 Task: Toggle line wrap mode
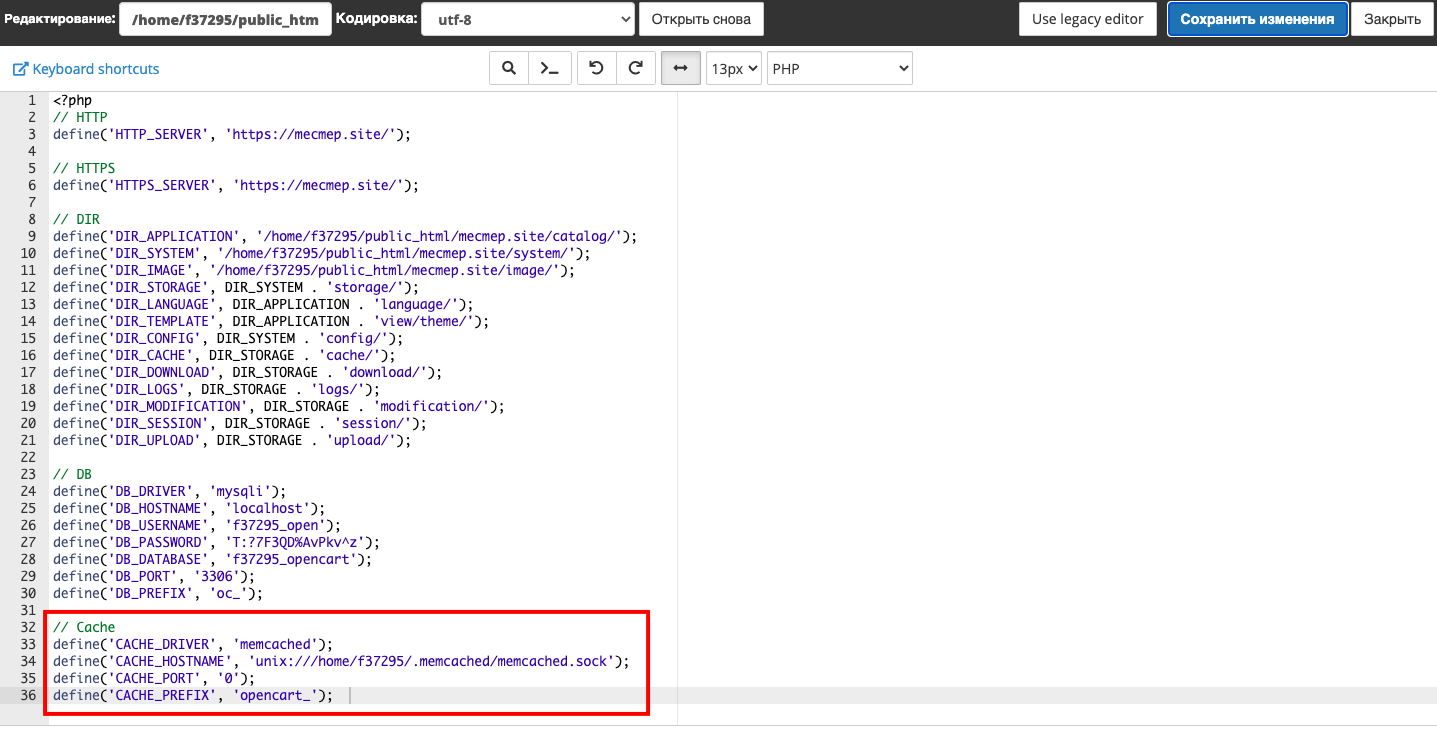[x=681, y=69]
